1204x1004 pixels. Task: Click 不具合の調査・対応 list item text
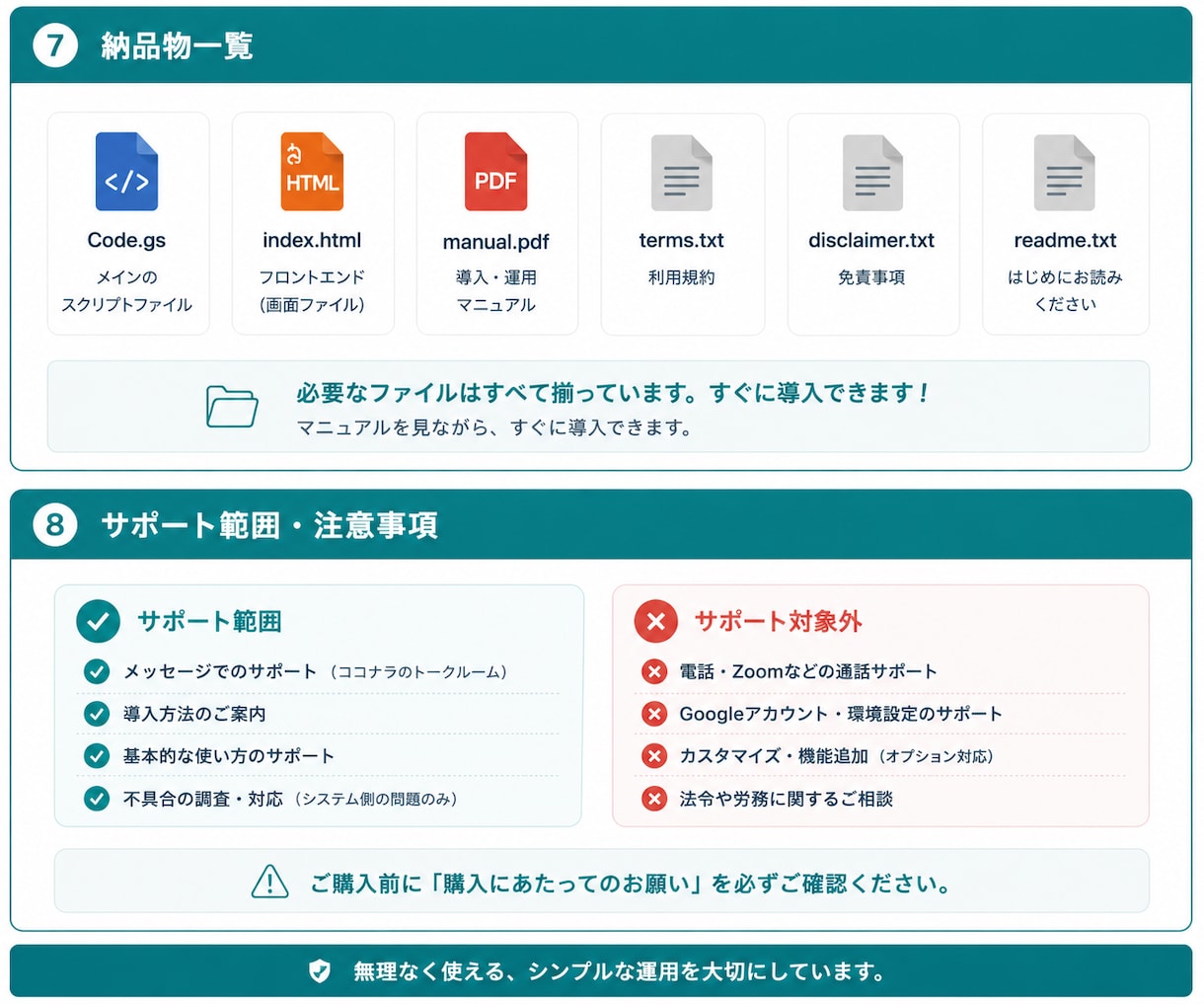click(x=290, y=799)
